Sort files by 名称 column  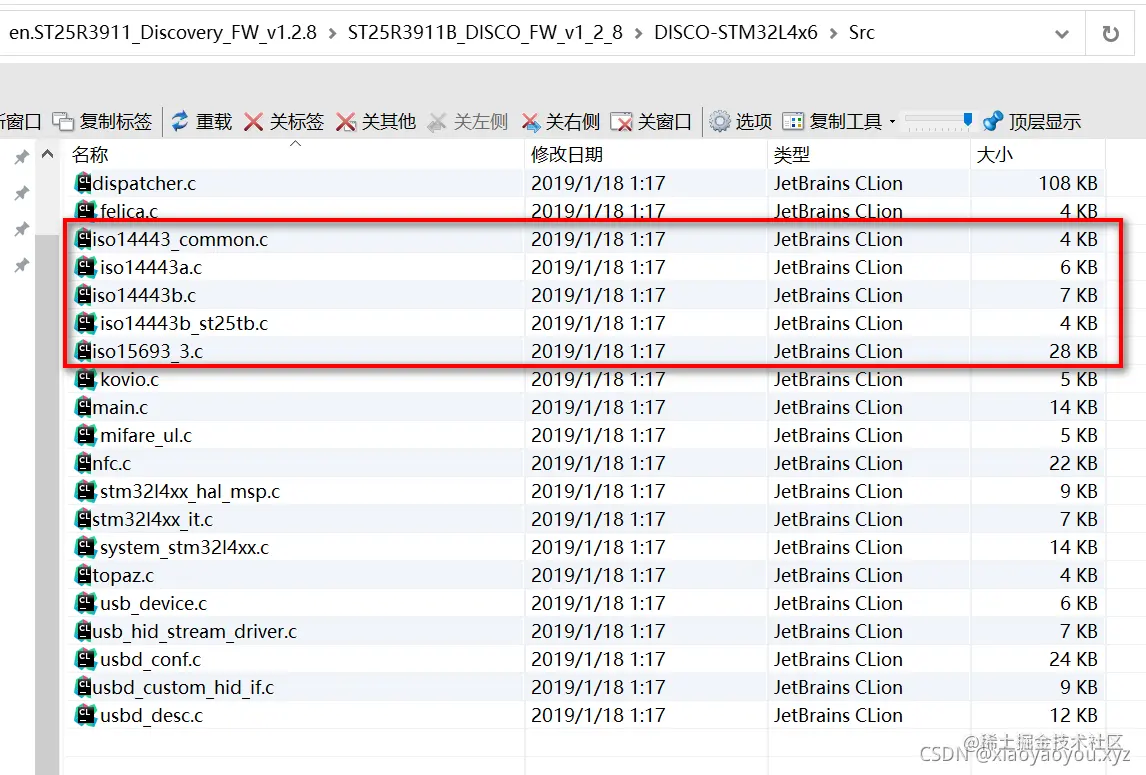pos(295,154)
